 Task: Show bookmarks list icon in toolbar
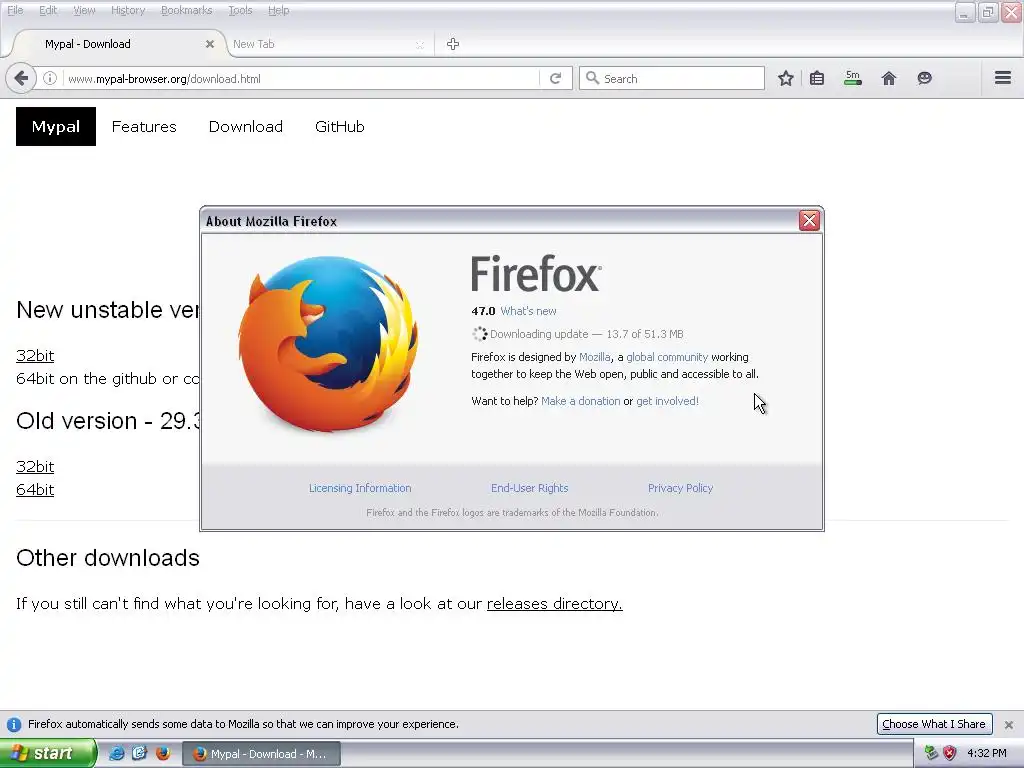817,78
